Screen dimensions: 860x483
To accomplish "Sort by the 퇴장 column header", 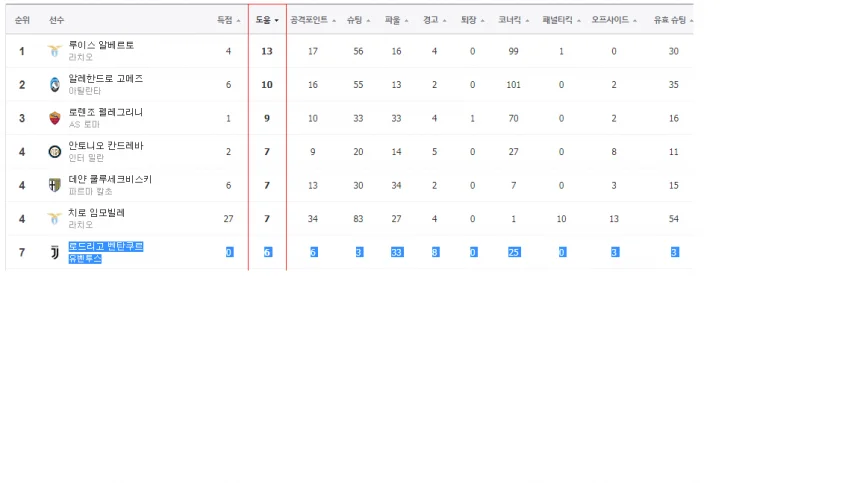I will pyautogui.click(x=472, y=20).
